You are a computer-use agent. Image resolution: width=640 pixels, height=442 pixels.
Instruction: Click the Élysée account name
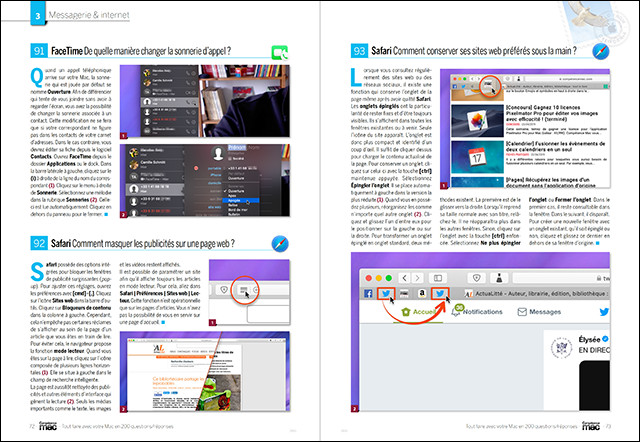click(x=589, y=339)
